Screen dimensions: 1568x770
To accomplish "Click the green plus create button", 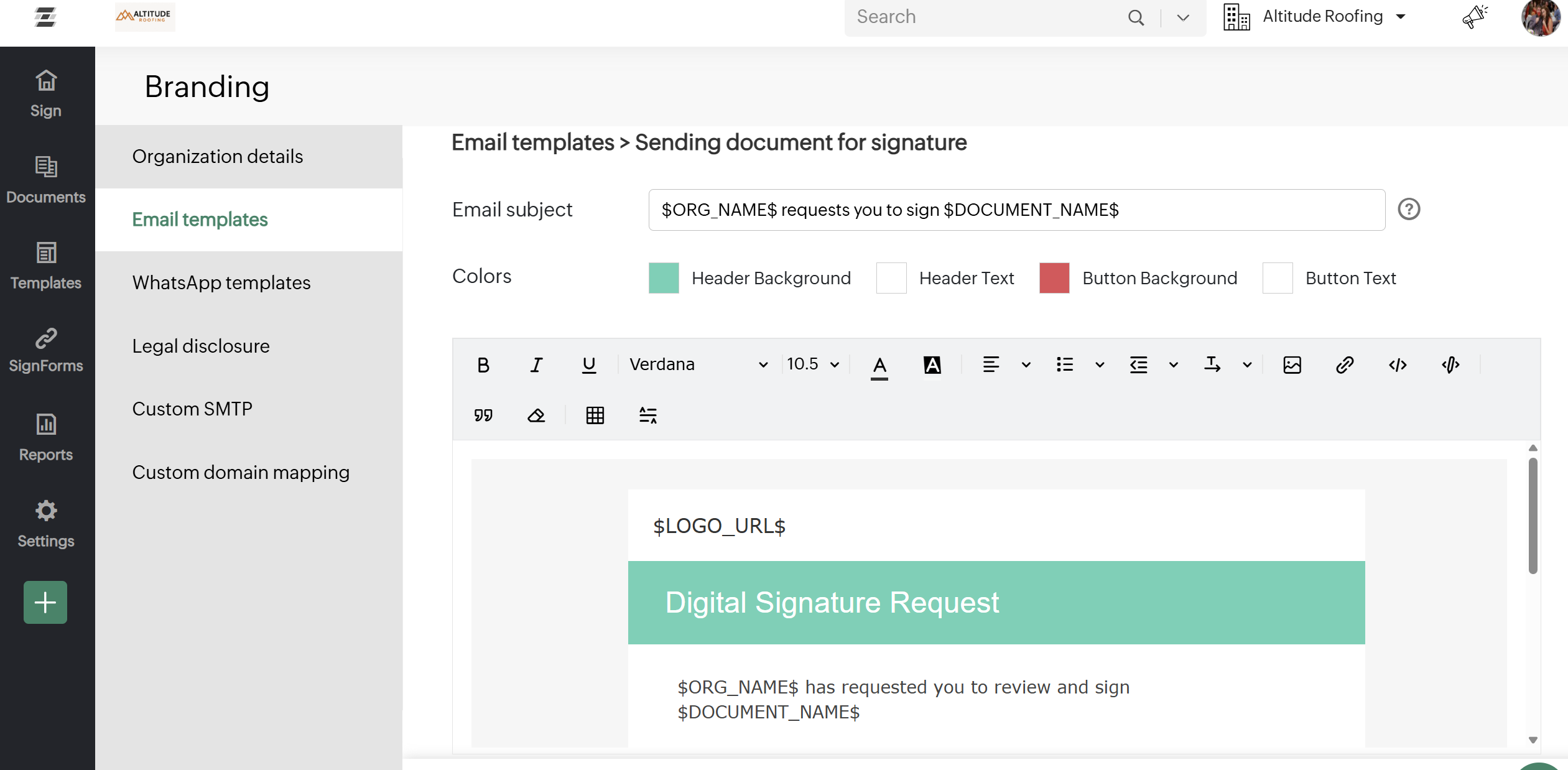I will pos(45,602).
